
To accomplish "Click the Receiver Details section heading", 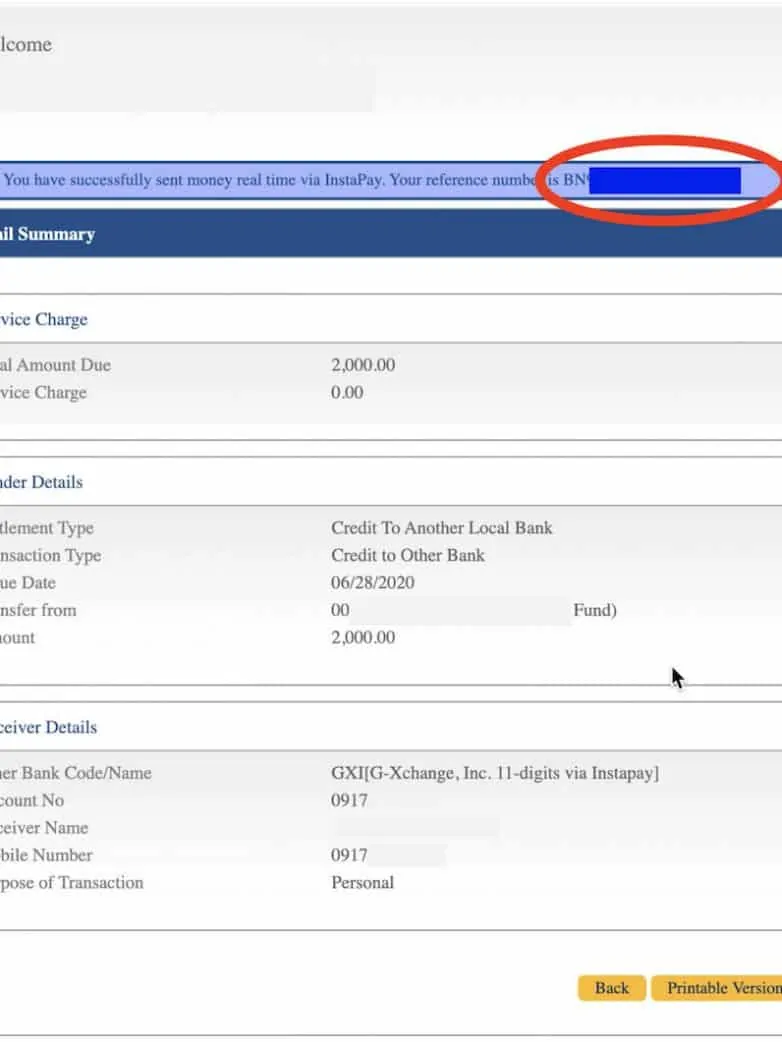I will click(49, 727).
